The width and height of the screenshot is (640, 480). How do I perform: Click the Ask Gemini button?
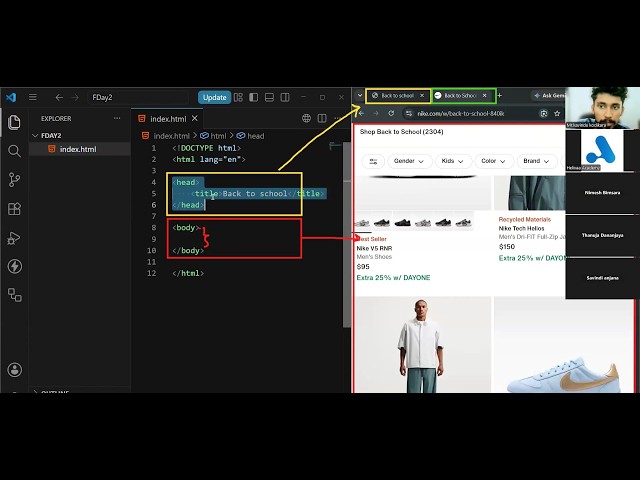549,96
